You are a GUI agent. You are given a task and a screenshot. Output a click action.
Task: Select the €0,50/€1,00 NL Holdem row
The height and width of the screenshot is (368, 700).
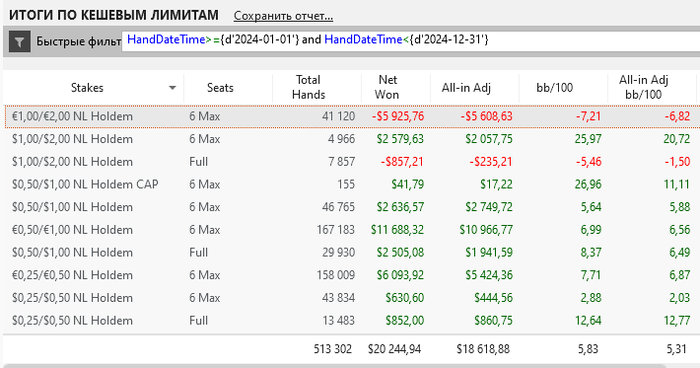pos(350,230)
